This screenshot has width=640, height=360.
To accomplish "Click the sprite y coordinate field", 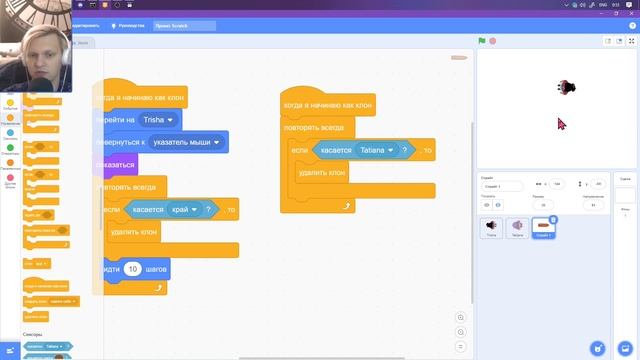I will coord(598,184).
